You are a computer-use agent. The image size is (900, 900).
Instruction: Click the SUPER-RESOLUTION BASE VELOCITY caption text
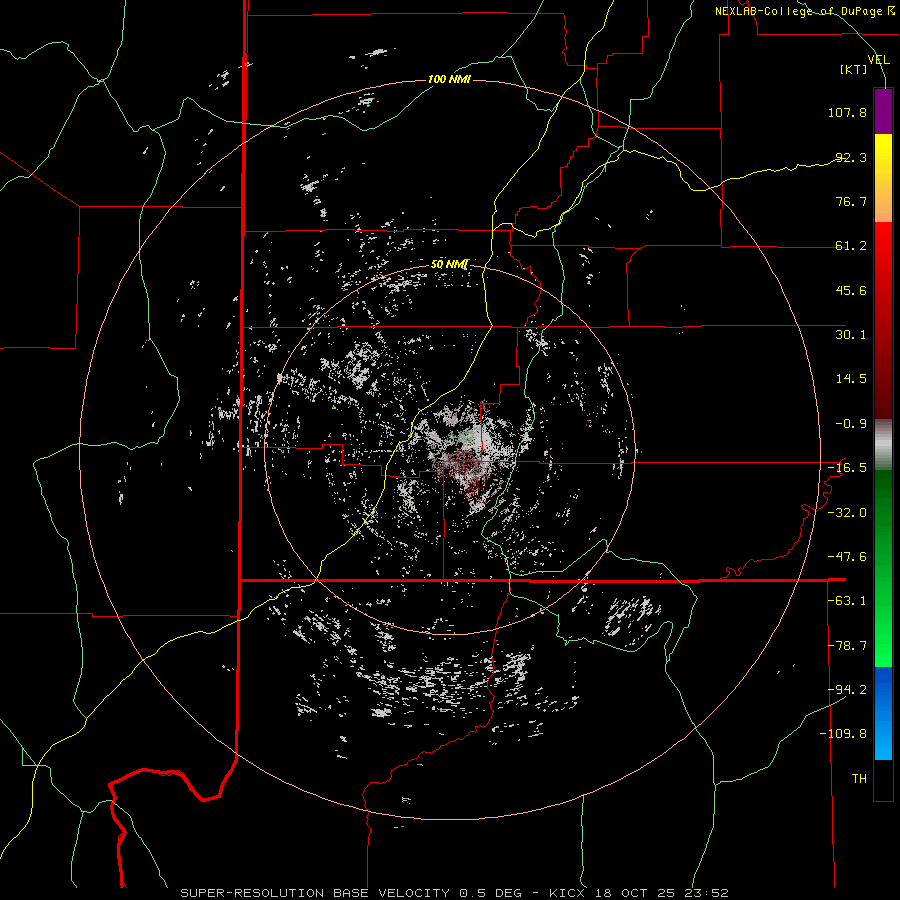[x=315, y=893]
